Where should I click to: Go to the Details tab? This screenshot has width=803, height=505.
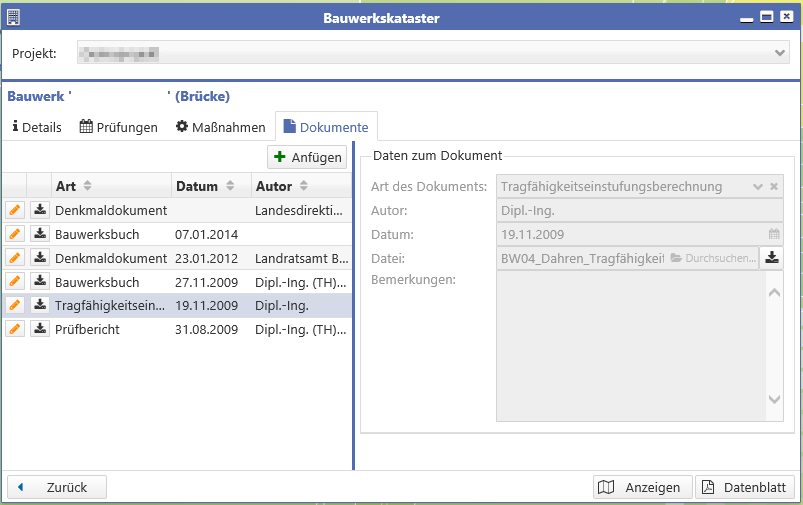click(37, 127)
